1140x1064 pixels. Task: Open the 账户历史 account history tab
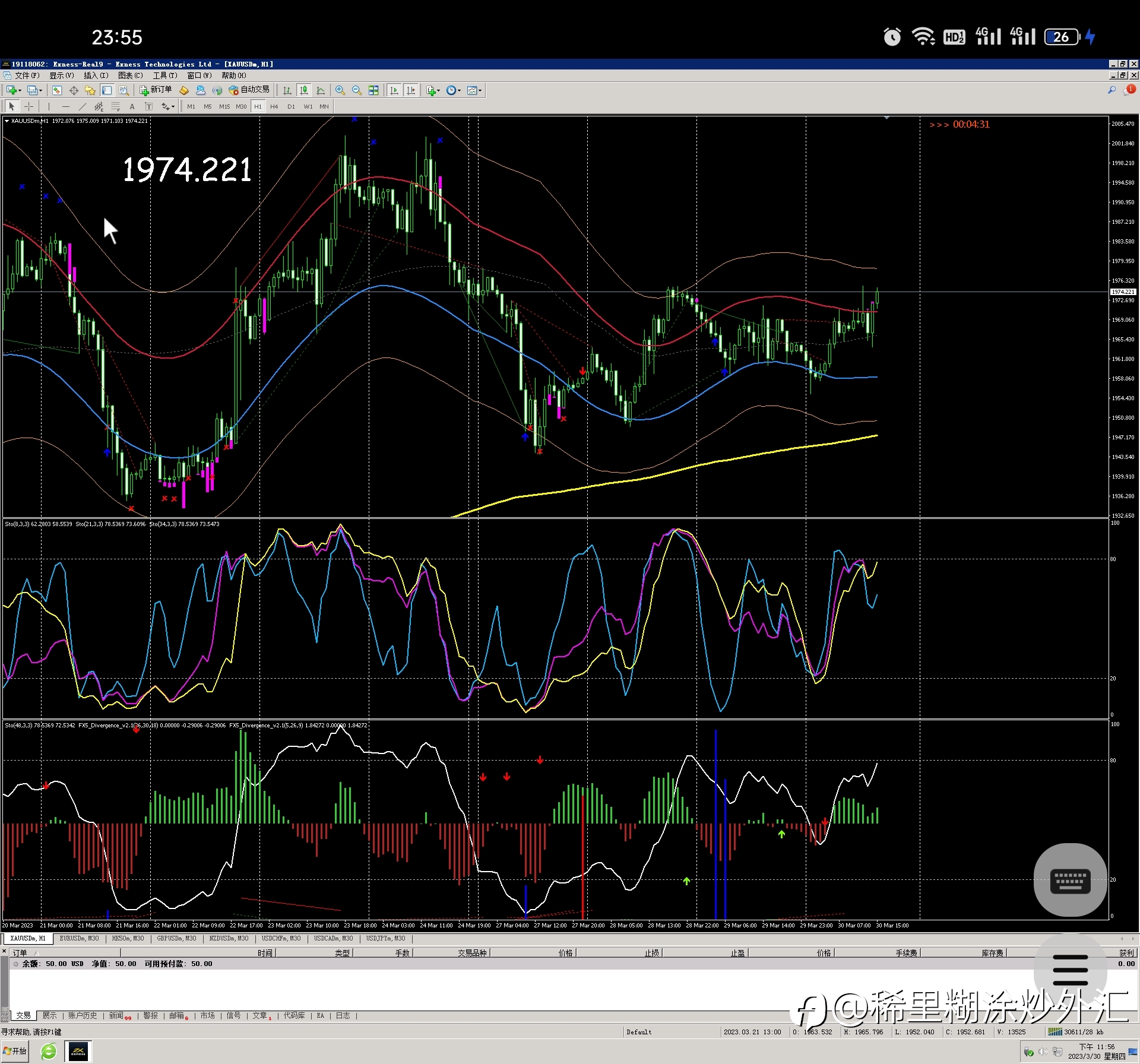click(83, 1016)
